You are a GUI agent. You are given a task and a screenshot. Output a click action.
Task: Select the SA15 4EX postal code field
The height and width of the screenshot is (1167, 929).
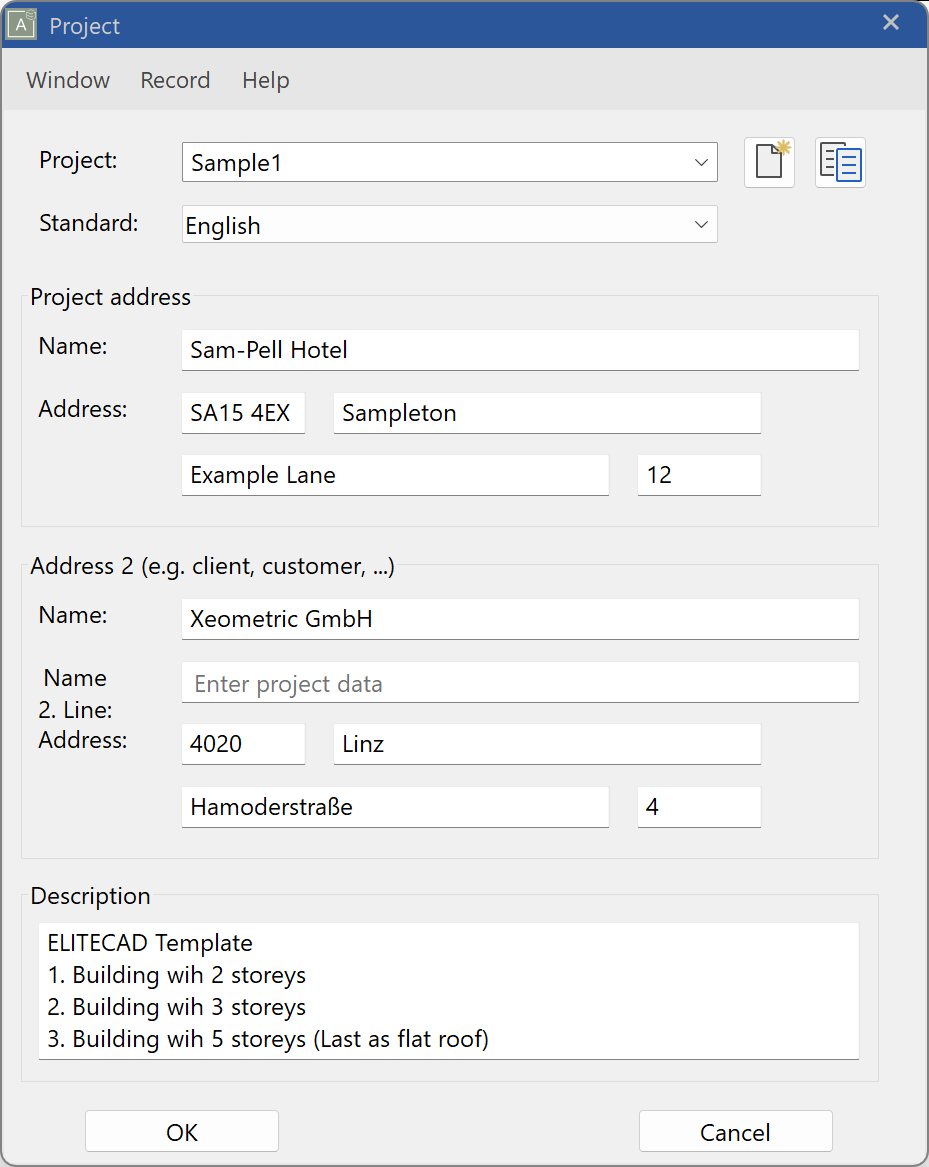[x=242, y=412]
